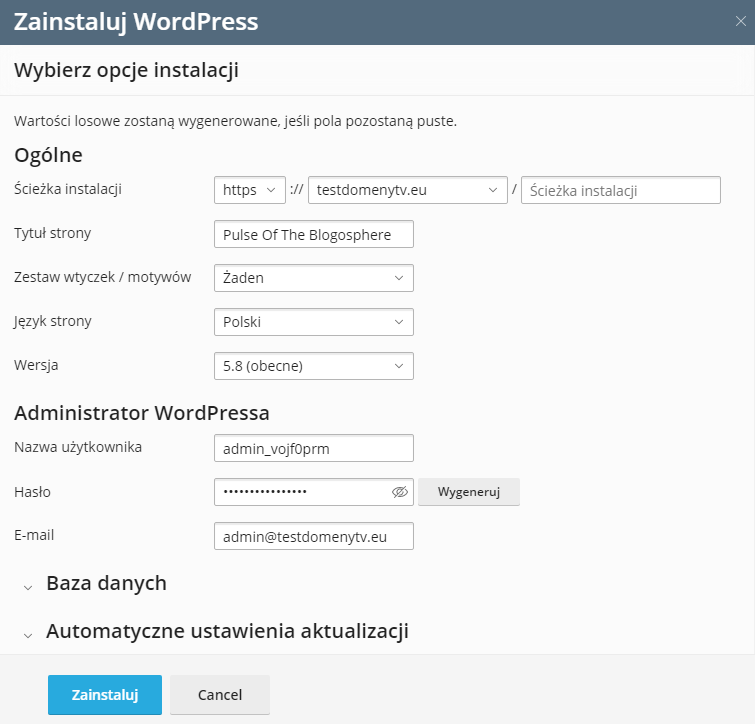The height and width of the screenshot is (724, 755).
Task: Open the Wersja 5.8 (obecne) dropdown
Action: 313,366
